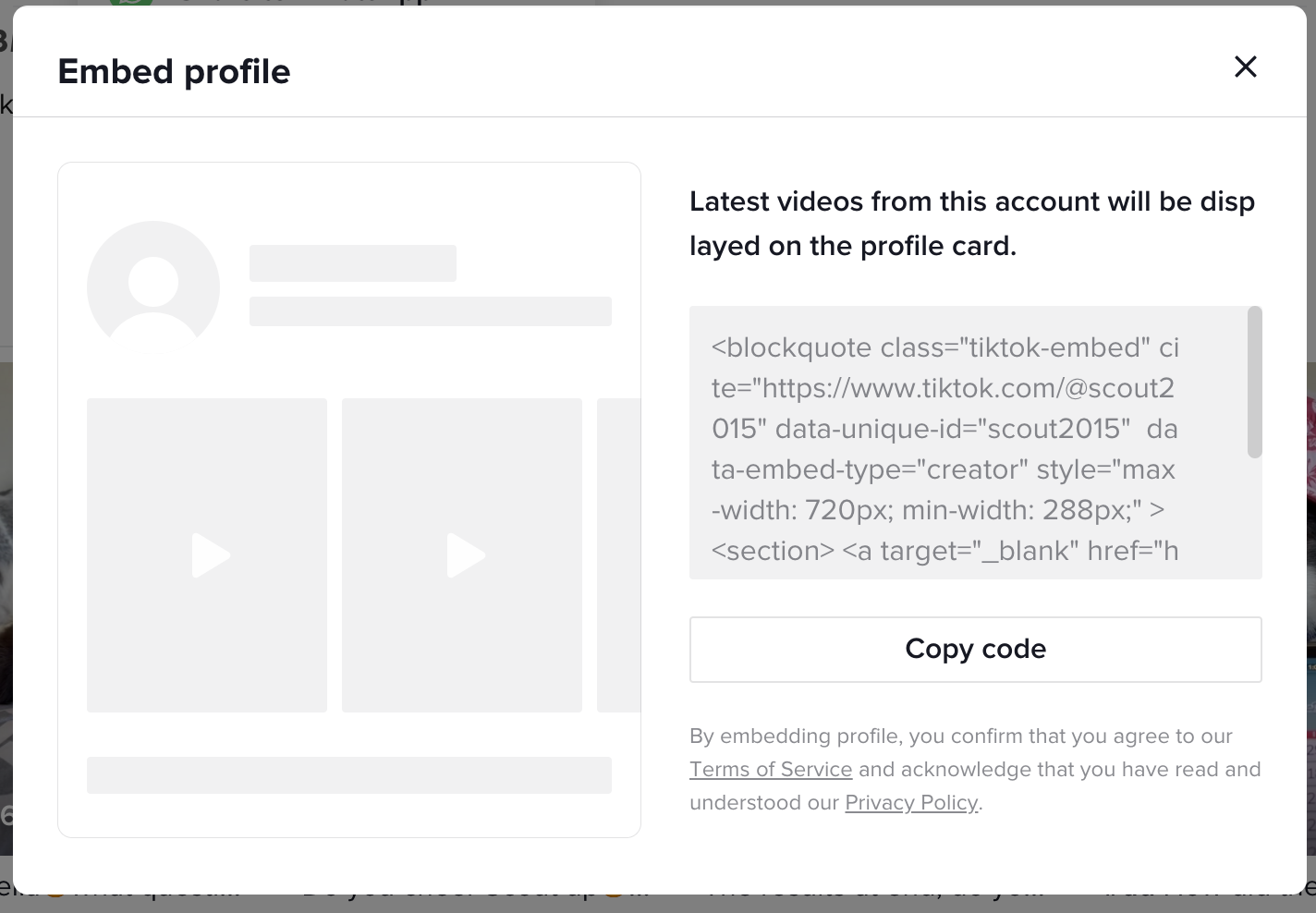
Task: Click the blockquote opening tag in embed code
Action: click(793, 347)
